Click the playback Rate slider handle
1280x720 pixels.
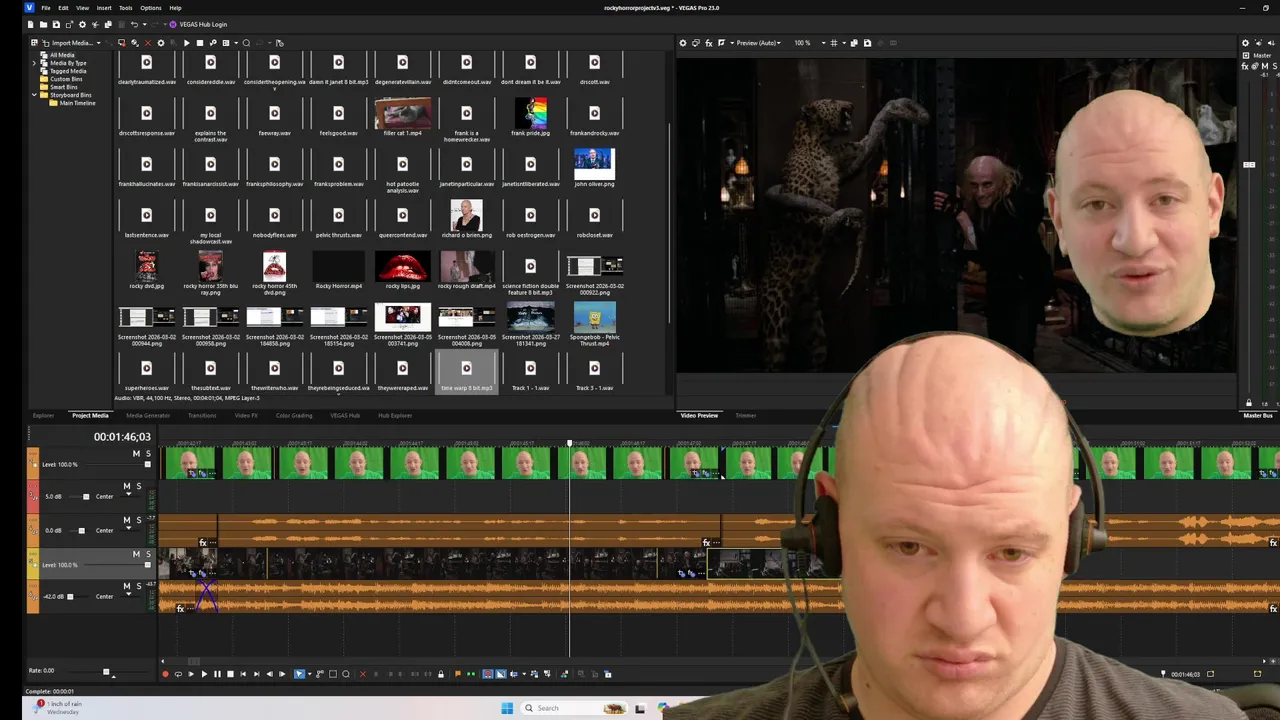click(106, 671)
